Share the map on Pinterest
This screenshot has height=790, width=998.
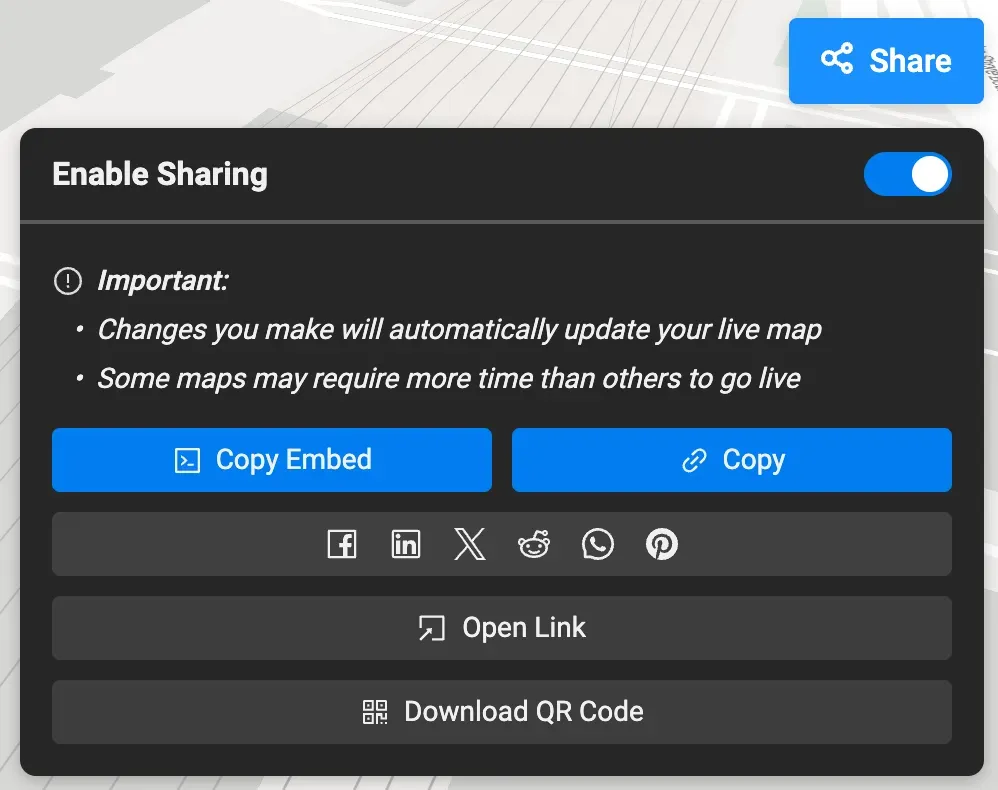click(662, 544)
